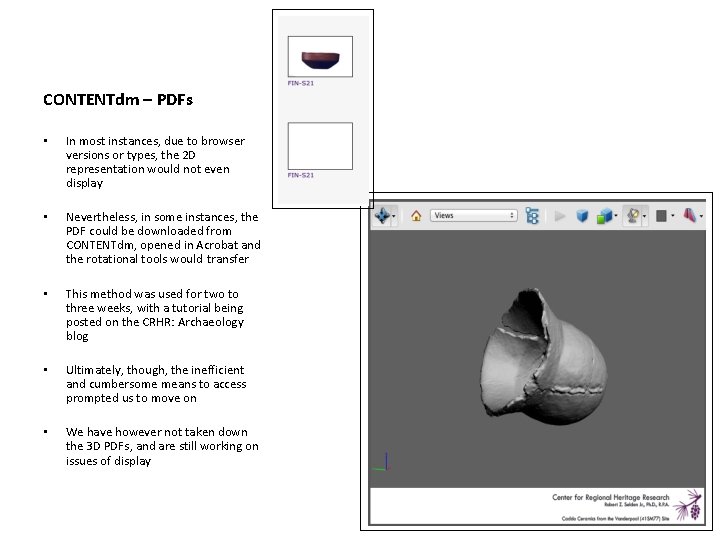Toggle the Model Tree panel icon

(x=532, y=215)
